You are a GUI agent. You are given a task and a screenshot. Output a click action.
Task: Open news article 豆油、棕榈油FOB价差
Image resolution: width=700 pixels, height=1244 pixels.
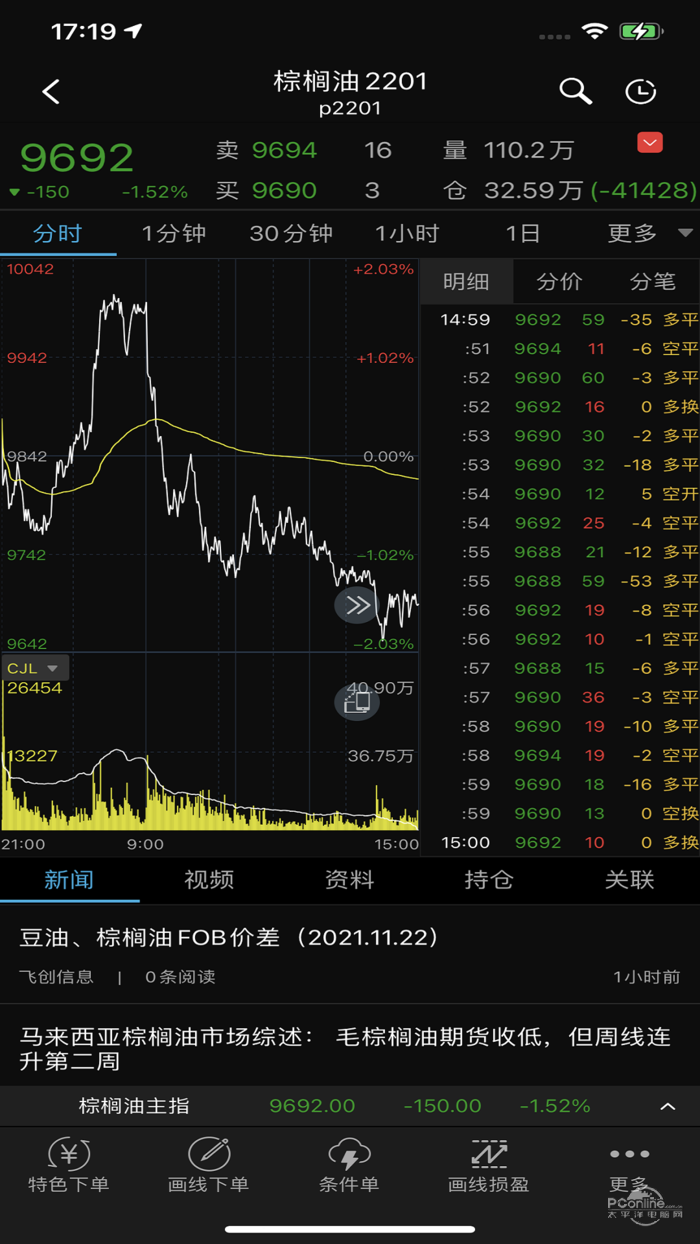tap(350, 953)
